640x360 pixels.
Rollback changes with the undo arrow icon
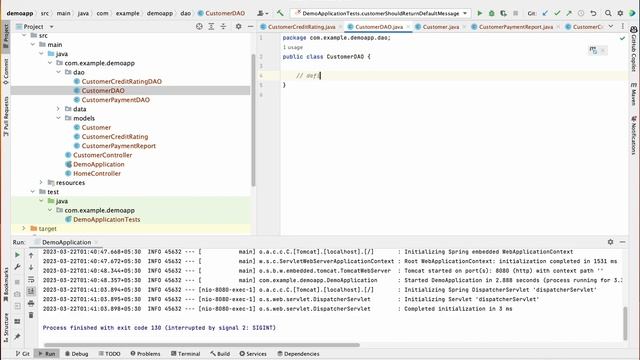(x=593, y=13)
